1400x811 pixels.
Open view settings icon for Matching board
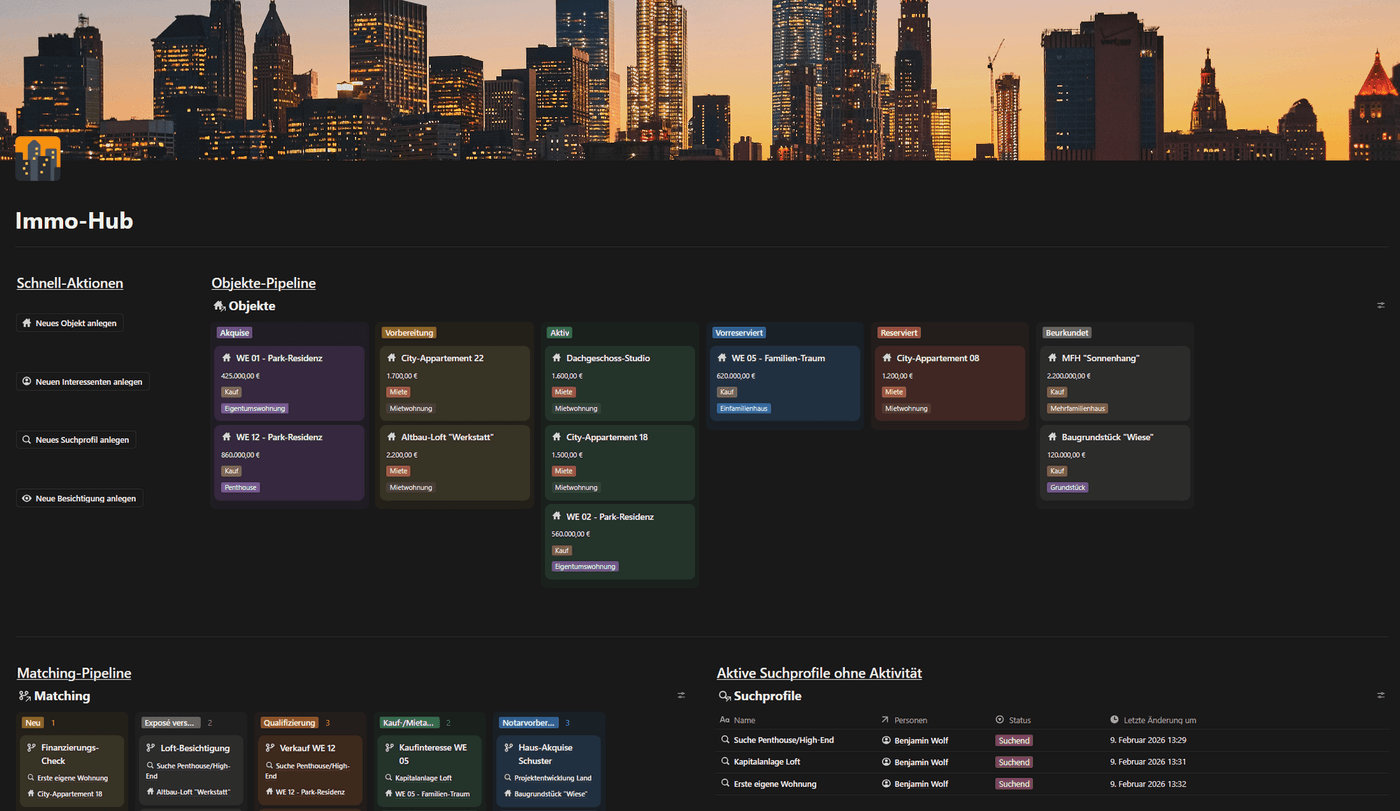point(681,696)
